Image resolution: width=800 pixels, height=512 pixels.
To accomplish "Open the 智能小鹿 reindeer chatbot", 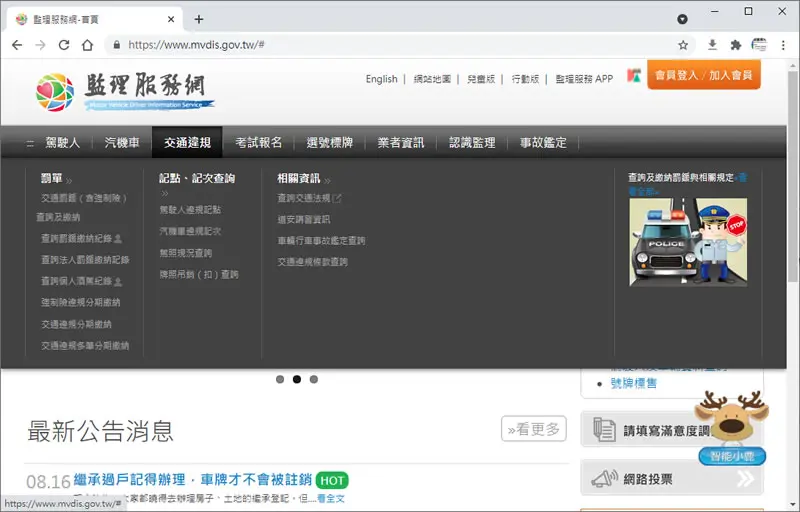I will click(732, 428).
